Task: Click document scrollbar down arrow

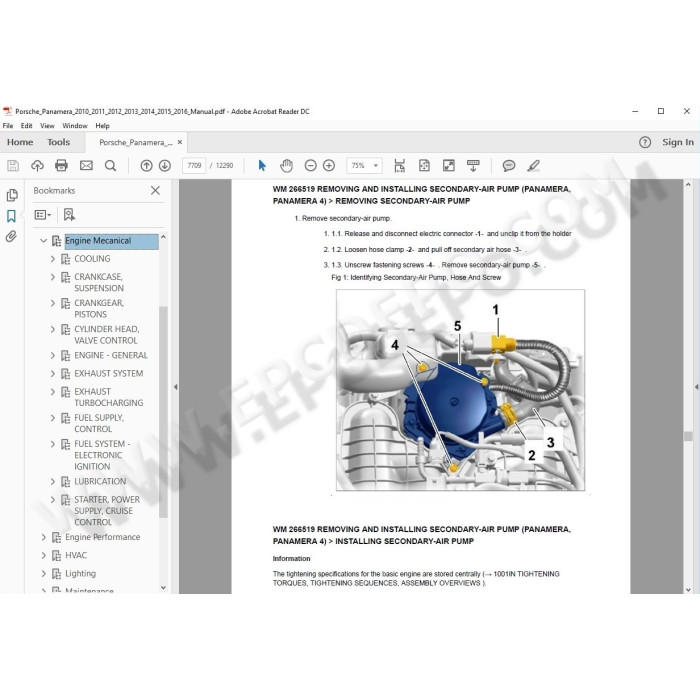Action: 688,589
